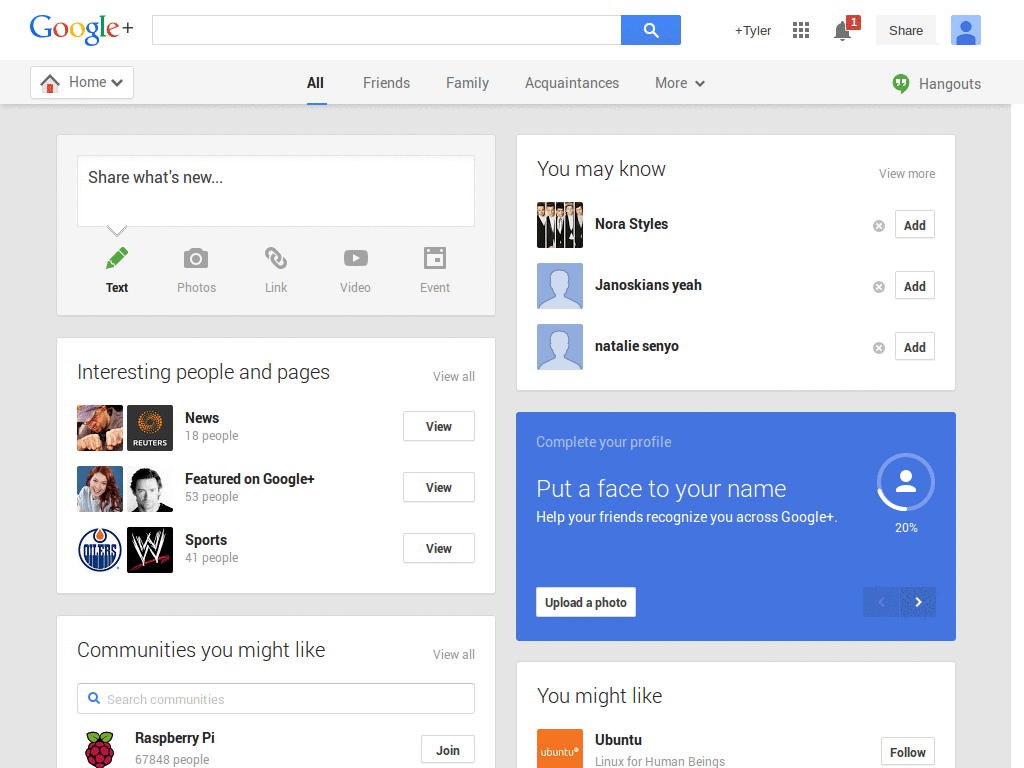Viewport: 1024px width, 768px height.
Task: Add Janoskians yeah to circles
Action: pos(914,286)
